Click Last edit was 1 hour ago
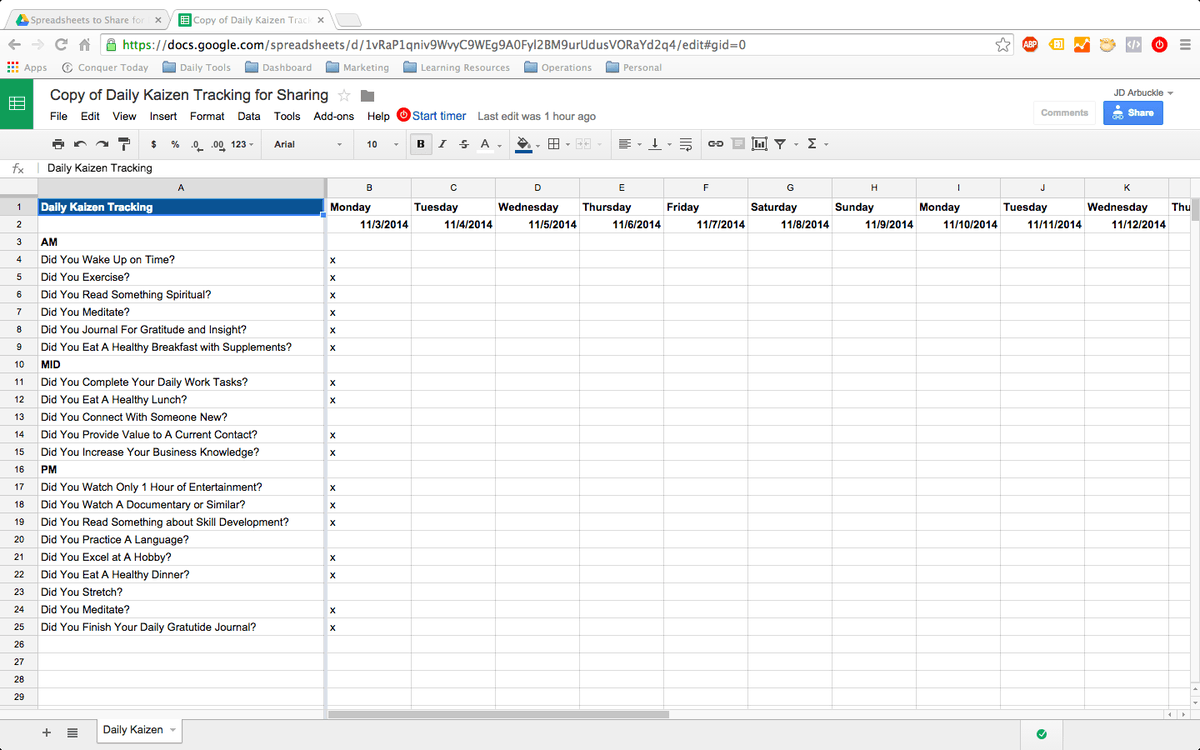The height and width of the screenshot is (750, 1200). 536,117
